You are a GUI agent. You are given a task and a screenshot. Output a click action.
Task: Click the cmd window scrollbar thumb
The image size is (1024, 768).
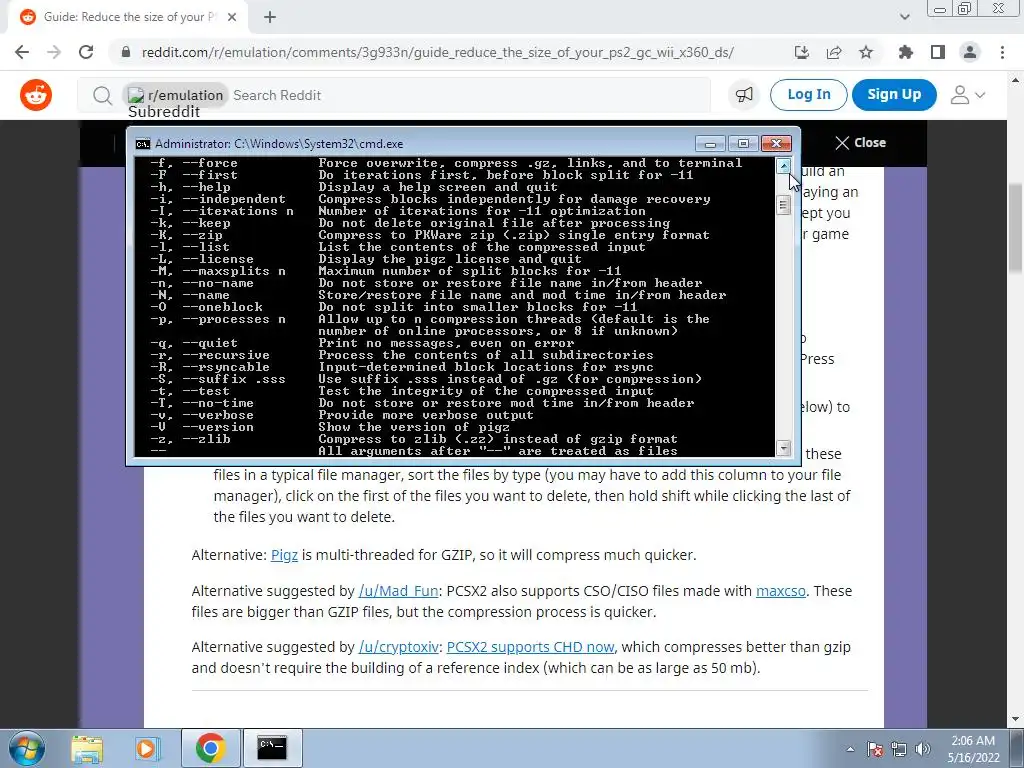(783, 205)
